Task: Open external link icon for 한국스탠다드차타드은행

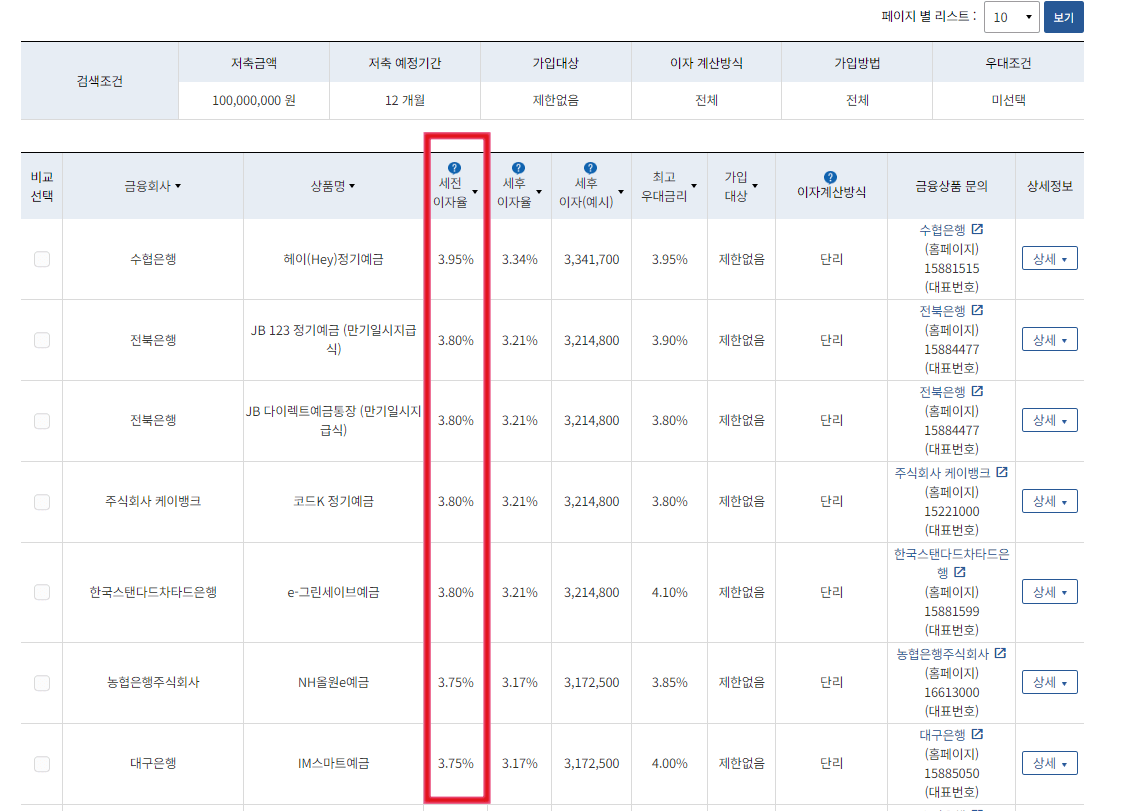Action: [960, 572]
